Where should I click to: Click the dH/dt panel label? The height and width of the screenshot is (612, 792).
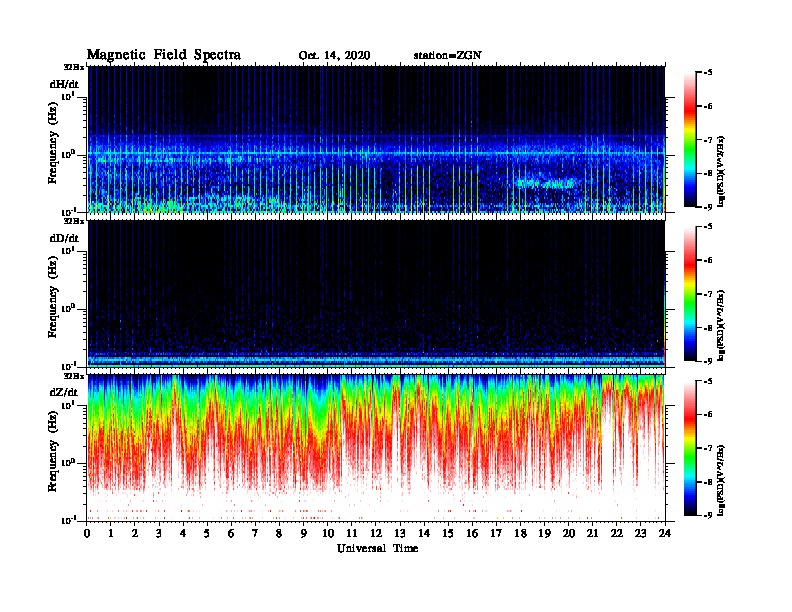tap(64, 84)
